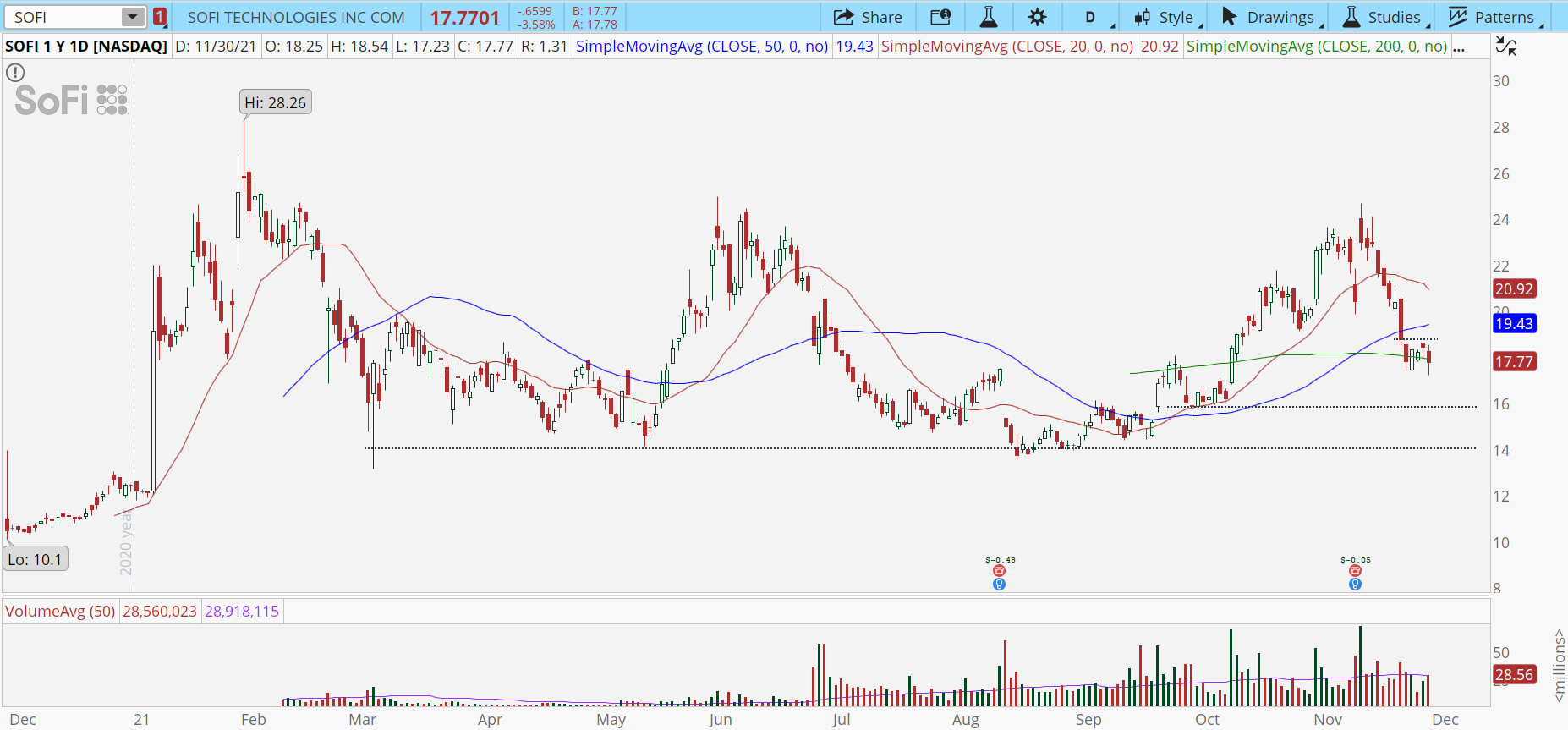The width and height of the screenshot is (1568, 730).
Task: Click the exclamation info icon above SoFi logo
Action: click(x=15, y=73)
